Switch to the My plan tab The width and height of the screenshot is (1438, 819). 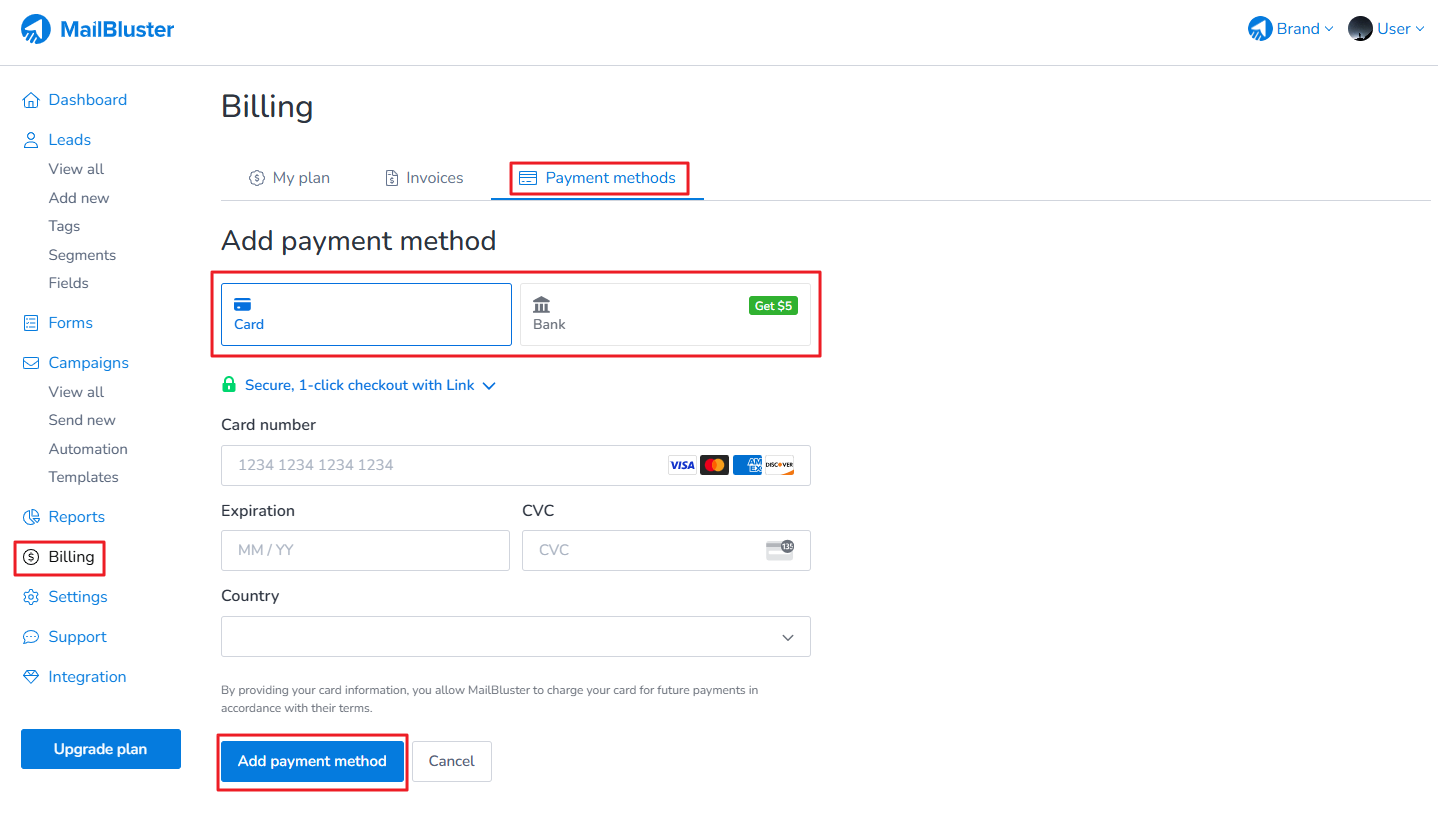coord(289,178)
